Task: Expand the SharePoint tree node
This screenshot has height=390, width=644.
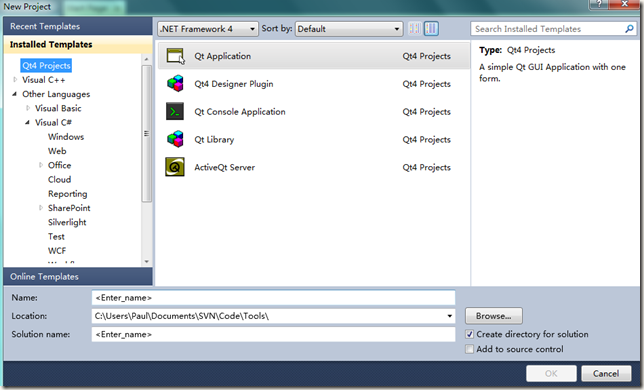Action: 41,208
